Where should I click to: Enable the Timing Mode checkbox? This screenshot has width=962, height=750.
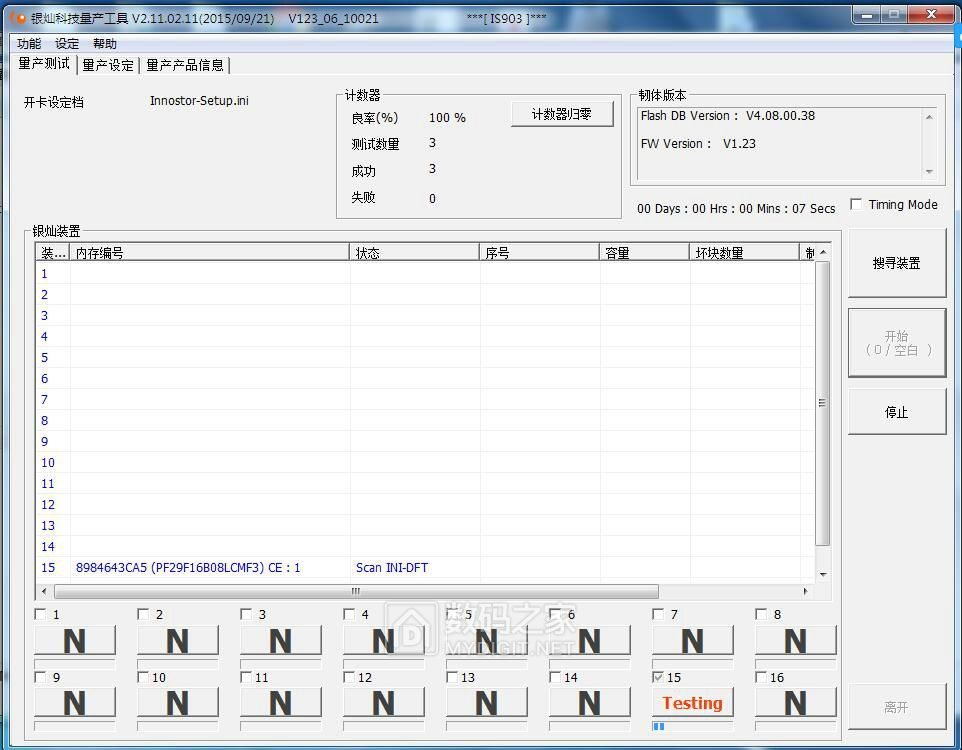[x=856, y=205]
